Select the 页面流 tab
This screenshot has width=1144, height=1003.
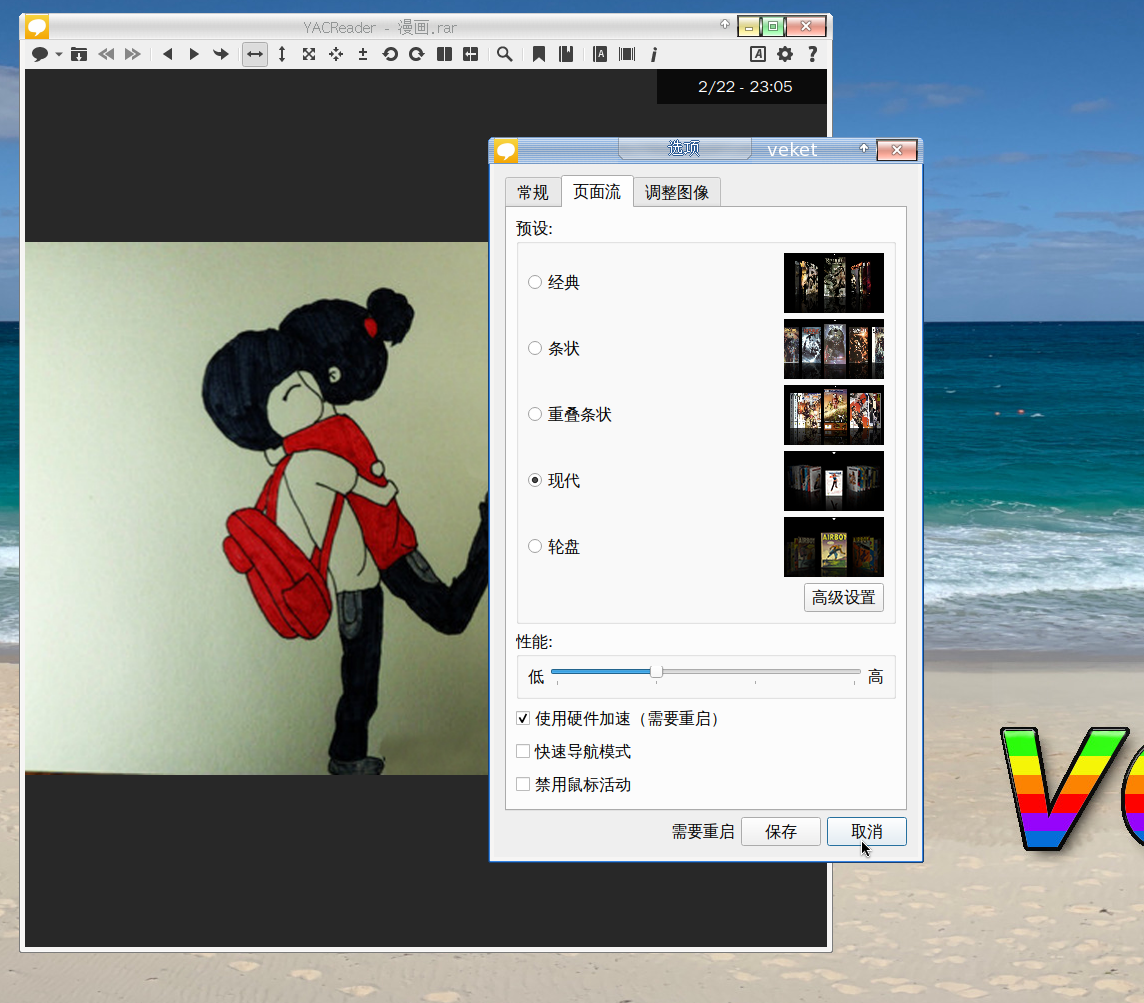(x=597, y=192)
